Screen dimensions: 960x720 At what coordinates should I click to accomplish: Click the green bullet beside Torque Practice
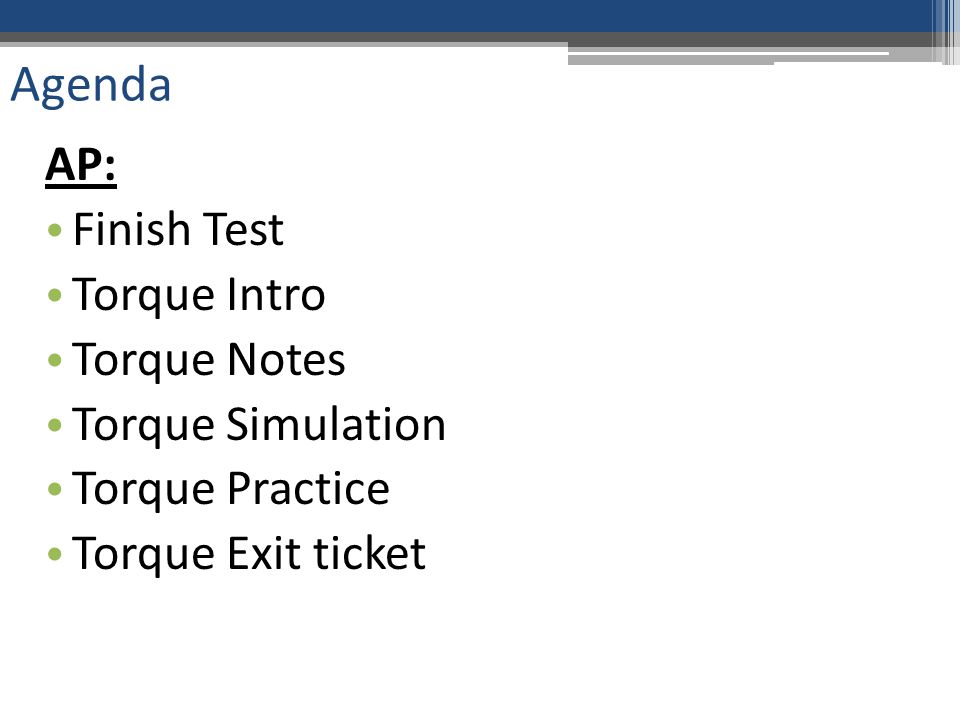tap(54, 489)
